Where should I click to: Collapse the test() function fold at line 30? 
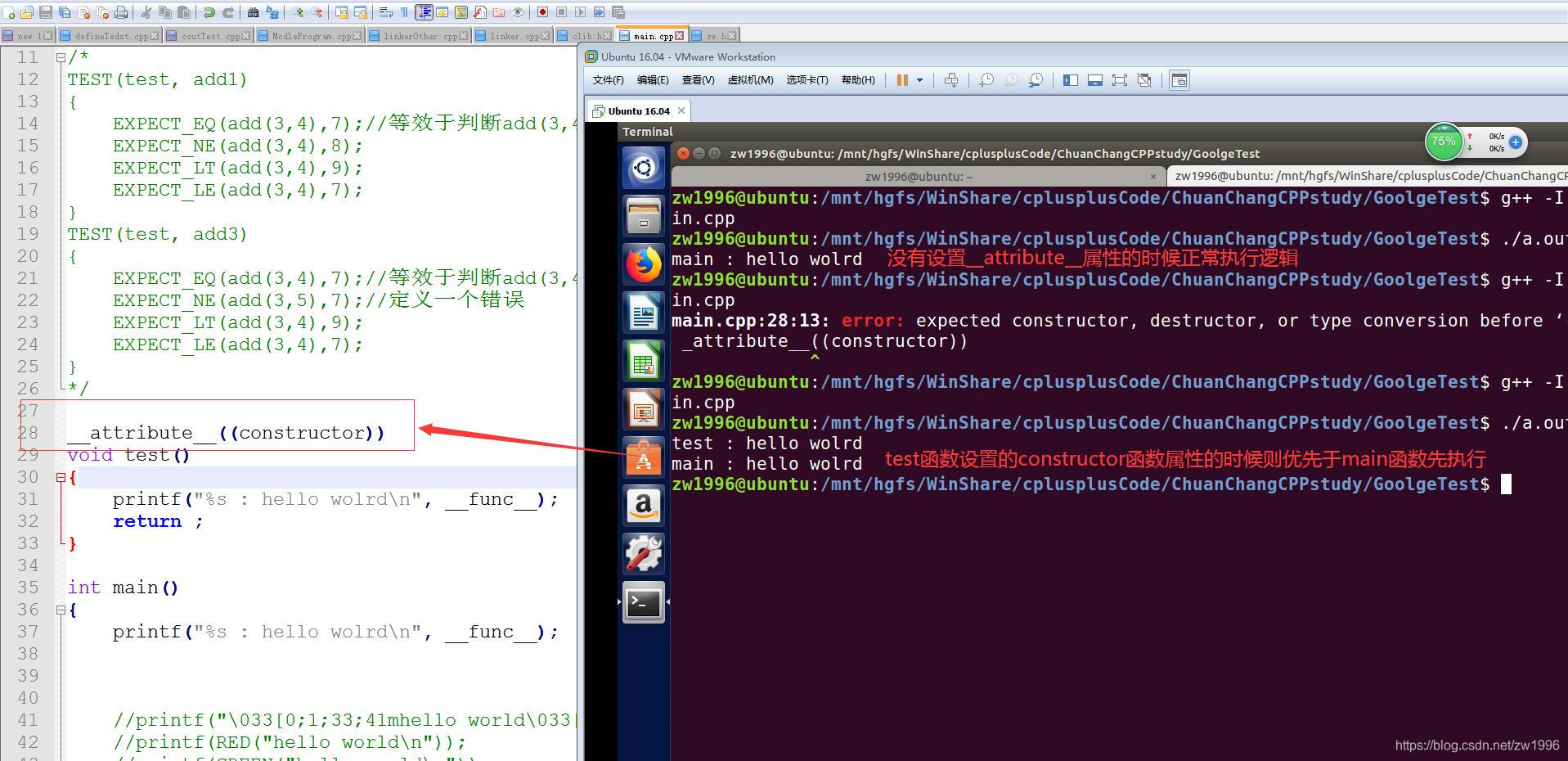61,477
